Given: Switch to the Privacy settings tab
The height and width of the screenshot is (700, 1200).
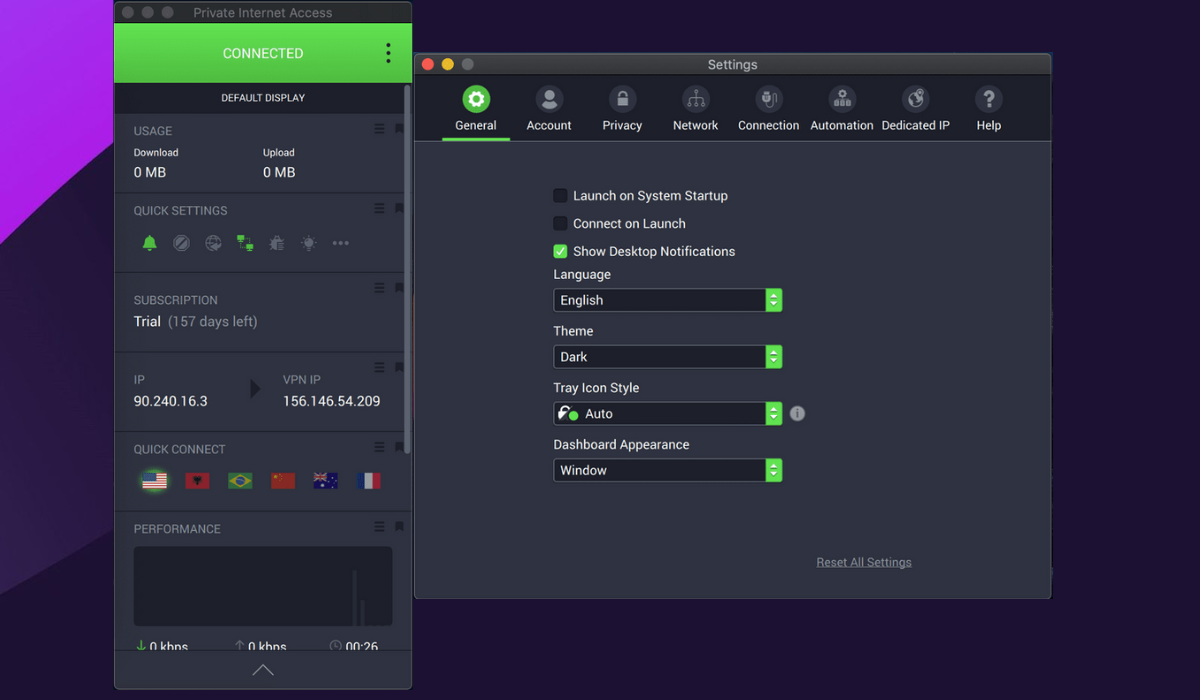Looking at the screenshot, I should point(622,109).
